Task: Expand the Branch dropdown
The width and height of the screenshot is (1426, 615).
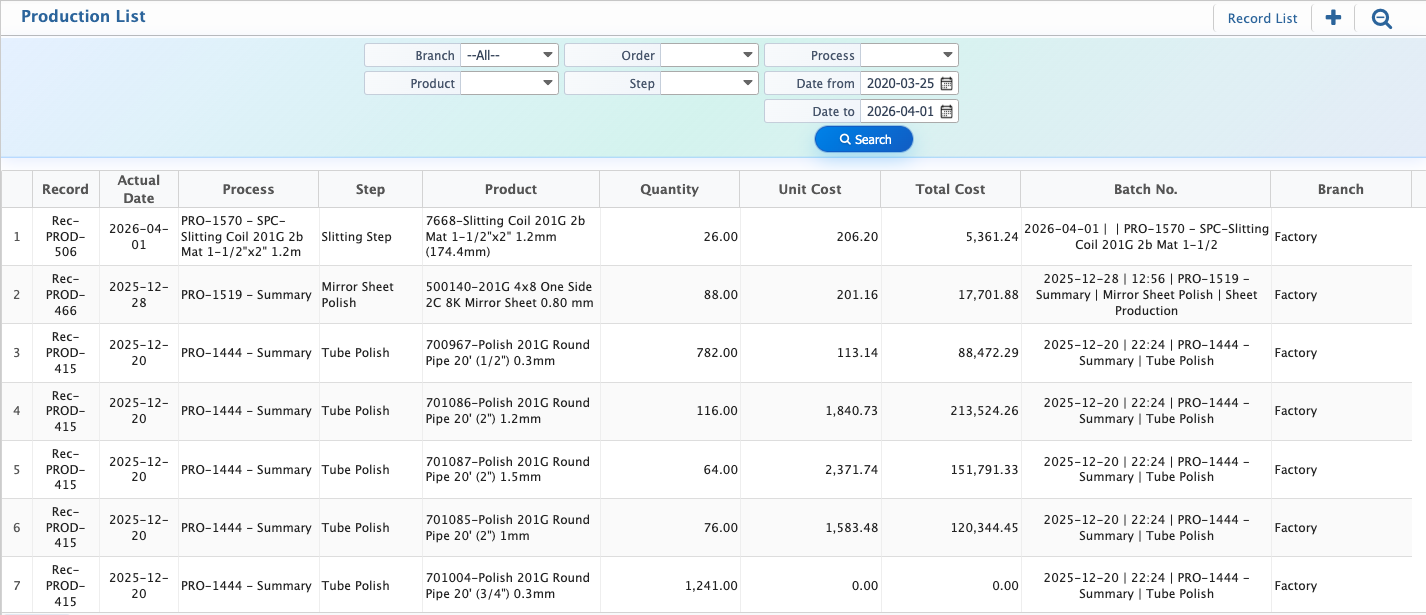Action: pyautogui.click(x=510, y=56)
